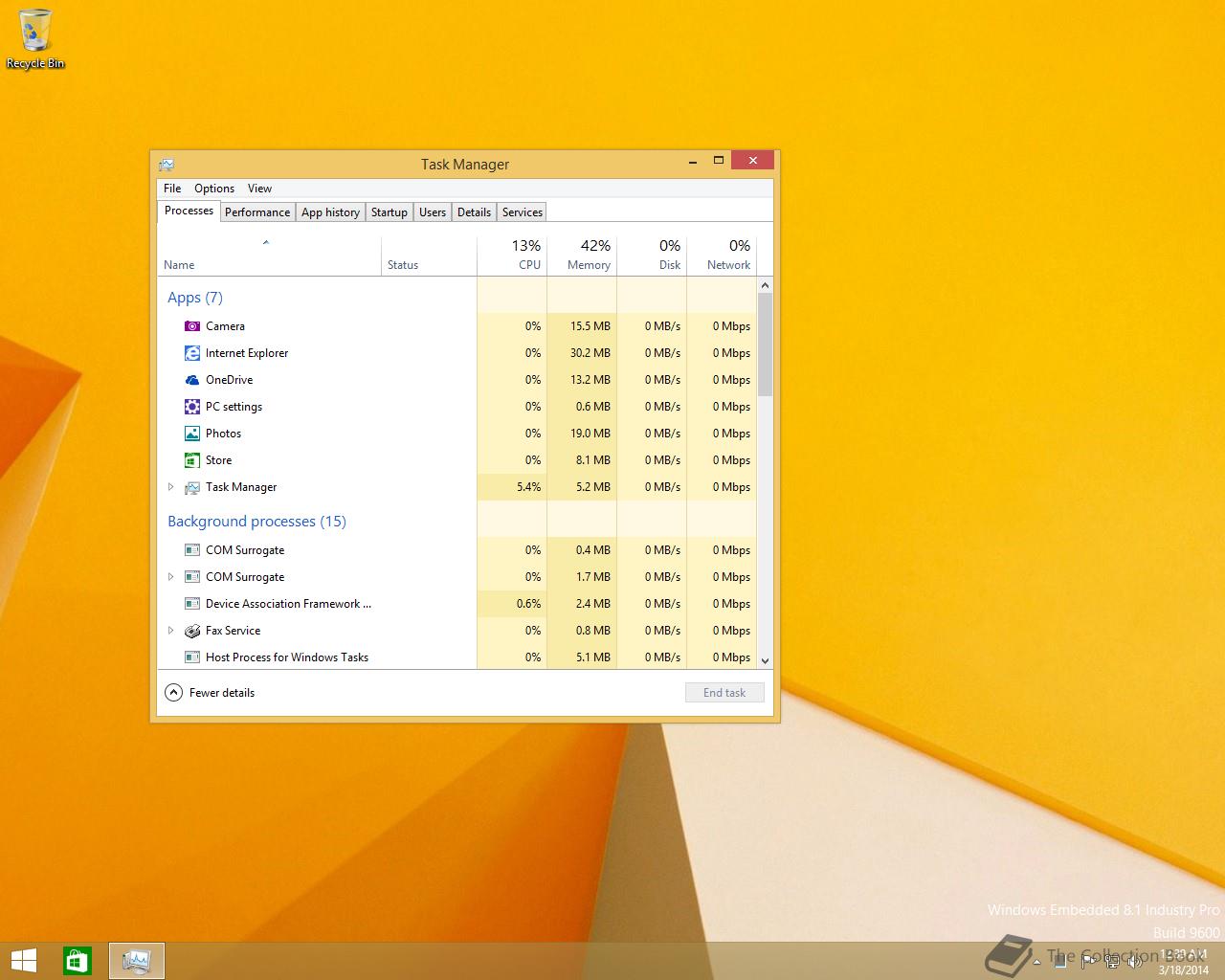Switch to the Users tab
The height and width of the screenshot is (980, 1225).
click(x=433, y=212)
